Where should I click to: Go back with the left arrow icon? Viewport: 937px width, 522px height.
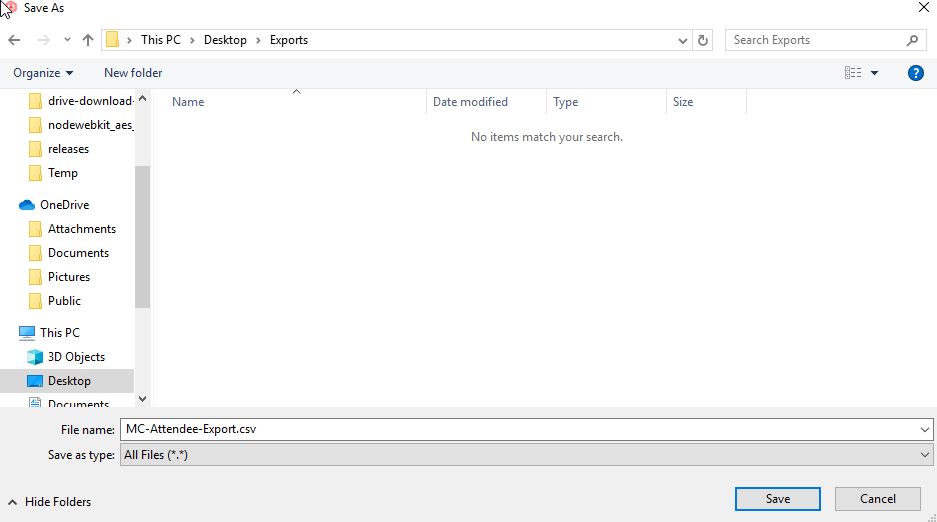14,40
